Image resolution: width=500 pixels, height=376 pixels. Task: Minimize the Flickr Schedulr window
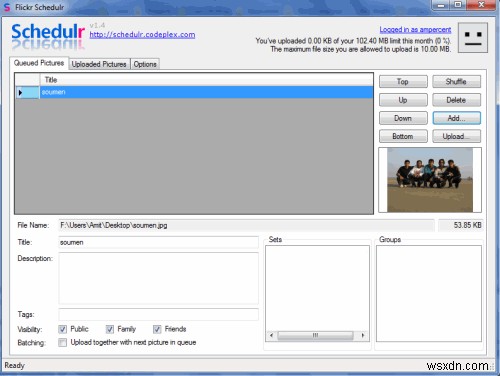[x=441, y=5]
